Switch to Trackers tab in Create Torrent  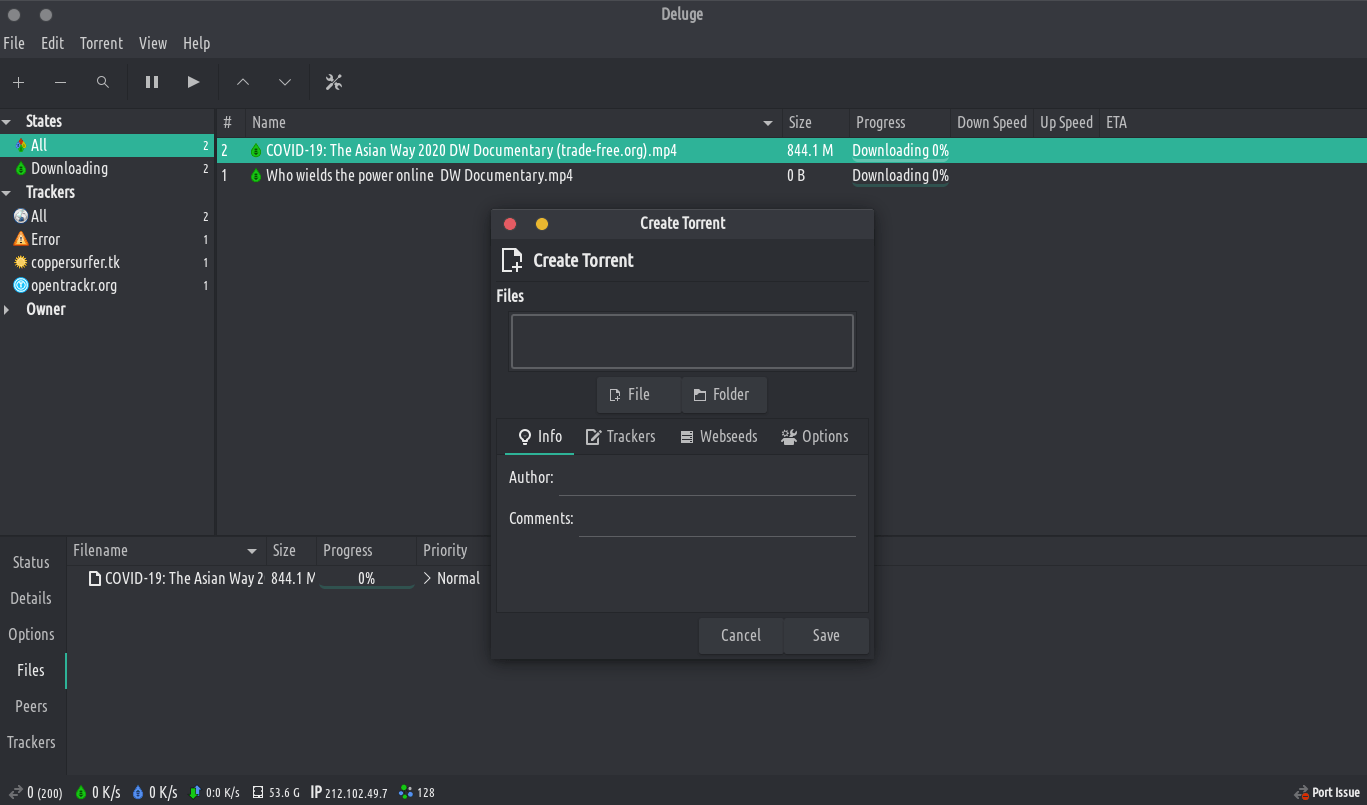point(620,437)
